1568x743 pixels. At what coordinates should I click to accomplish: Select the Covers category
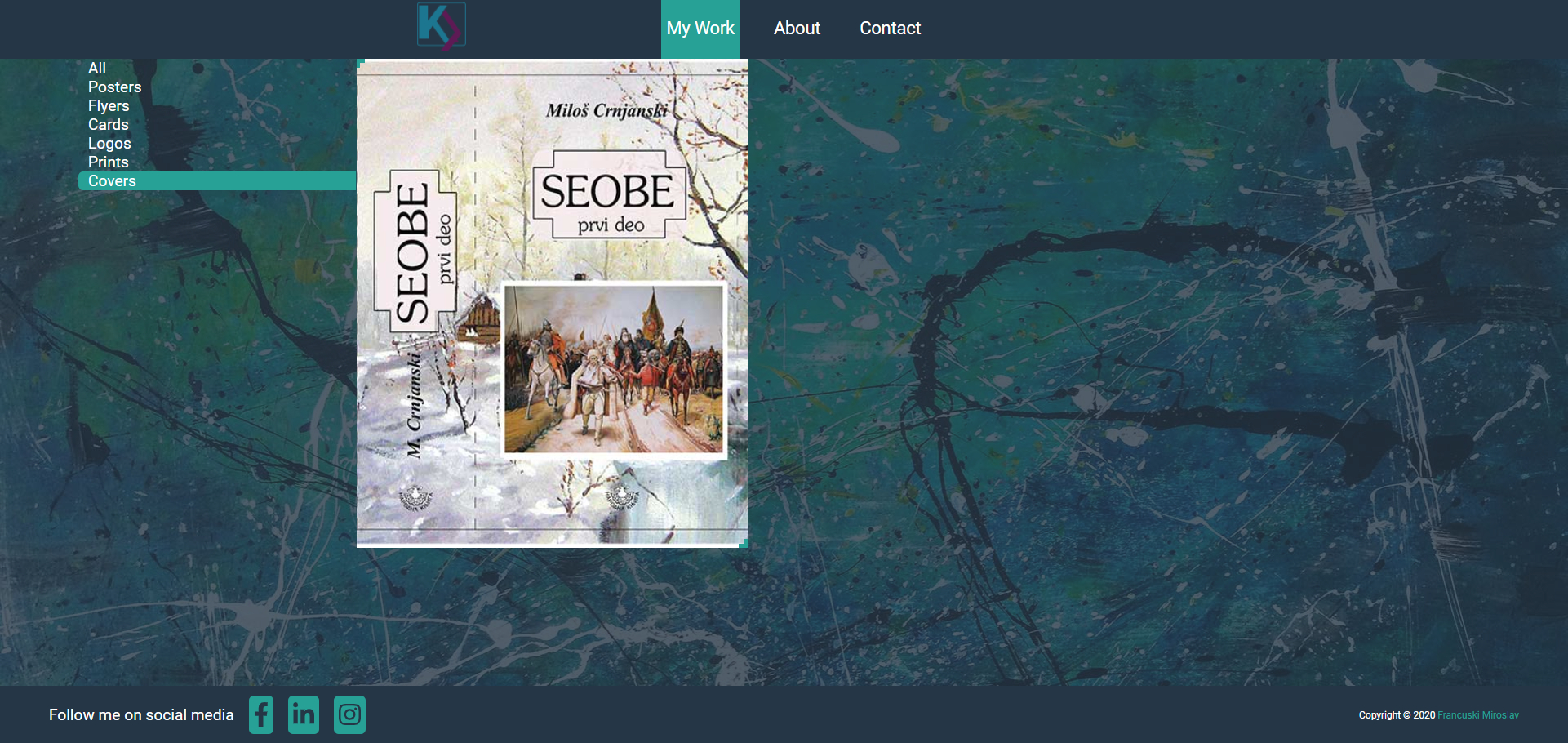(x=217, y=181)
